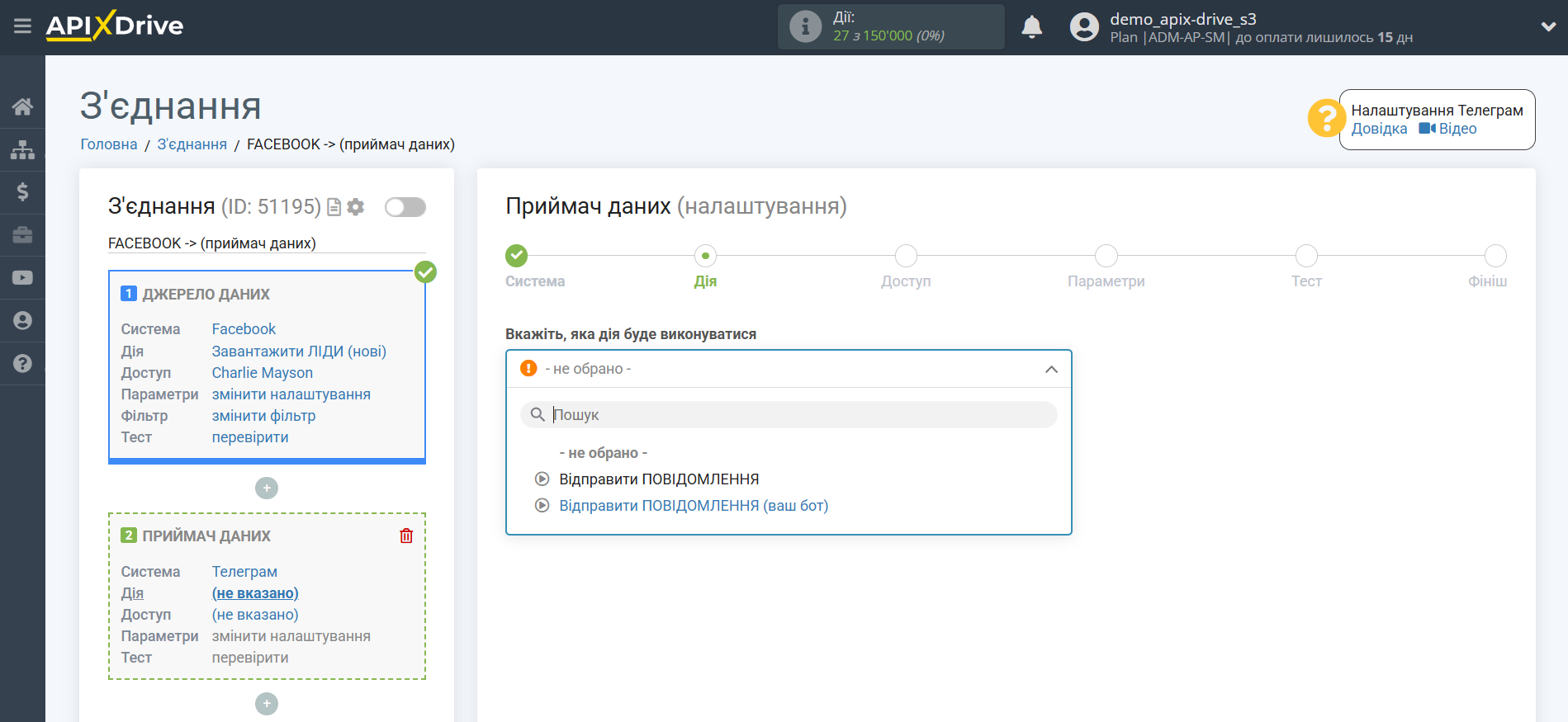This screenshot has width=1568, height=722.
Task: Select Відправити ПОВІДОМЛЕННЯ option
Action: tap(659, 479)
